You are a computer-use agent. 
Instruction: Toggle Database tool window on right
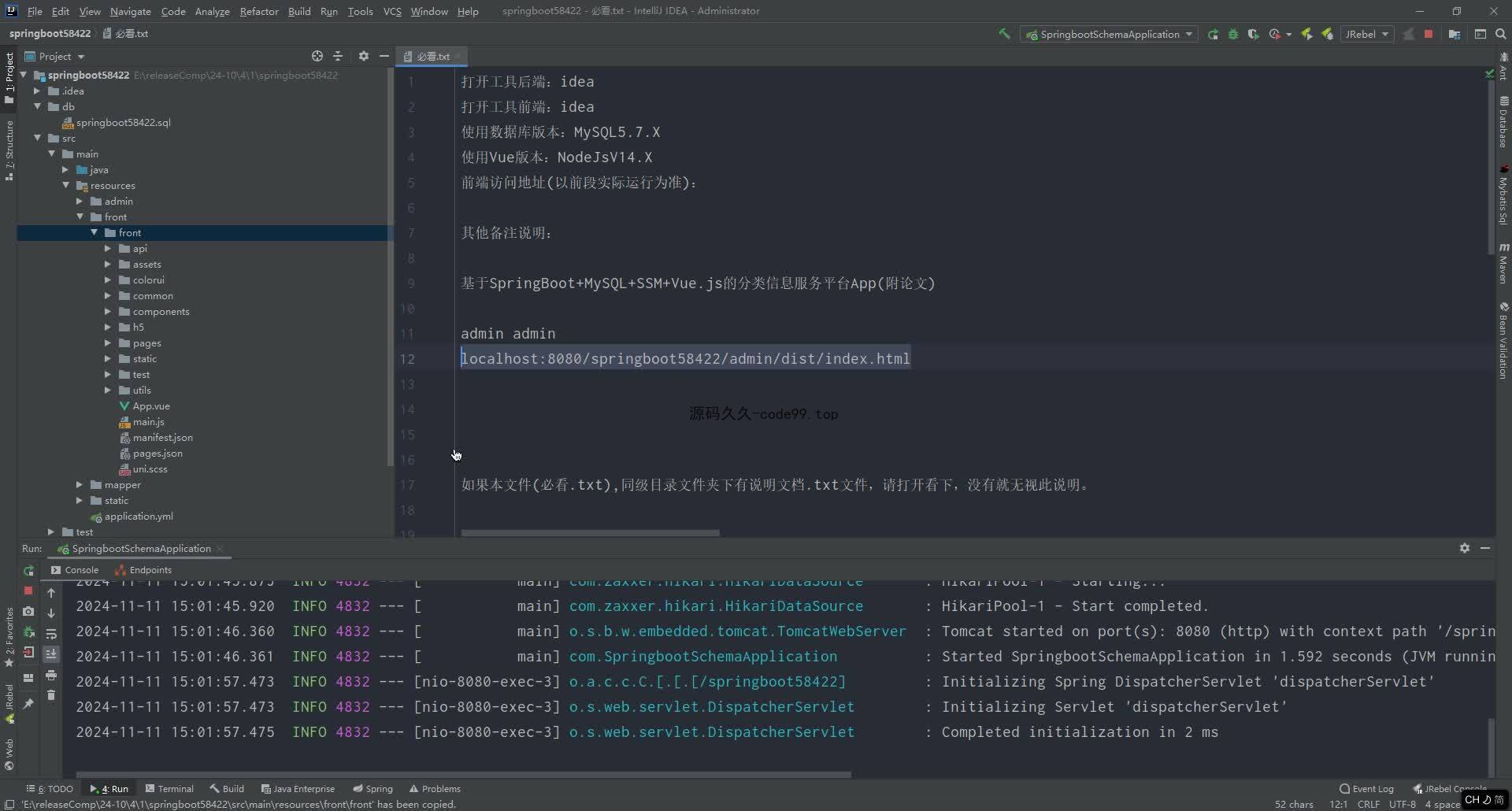click(1503, 122)
